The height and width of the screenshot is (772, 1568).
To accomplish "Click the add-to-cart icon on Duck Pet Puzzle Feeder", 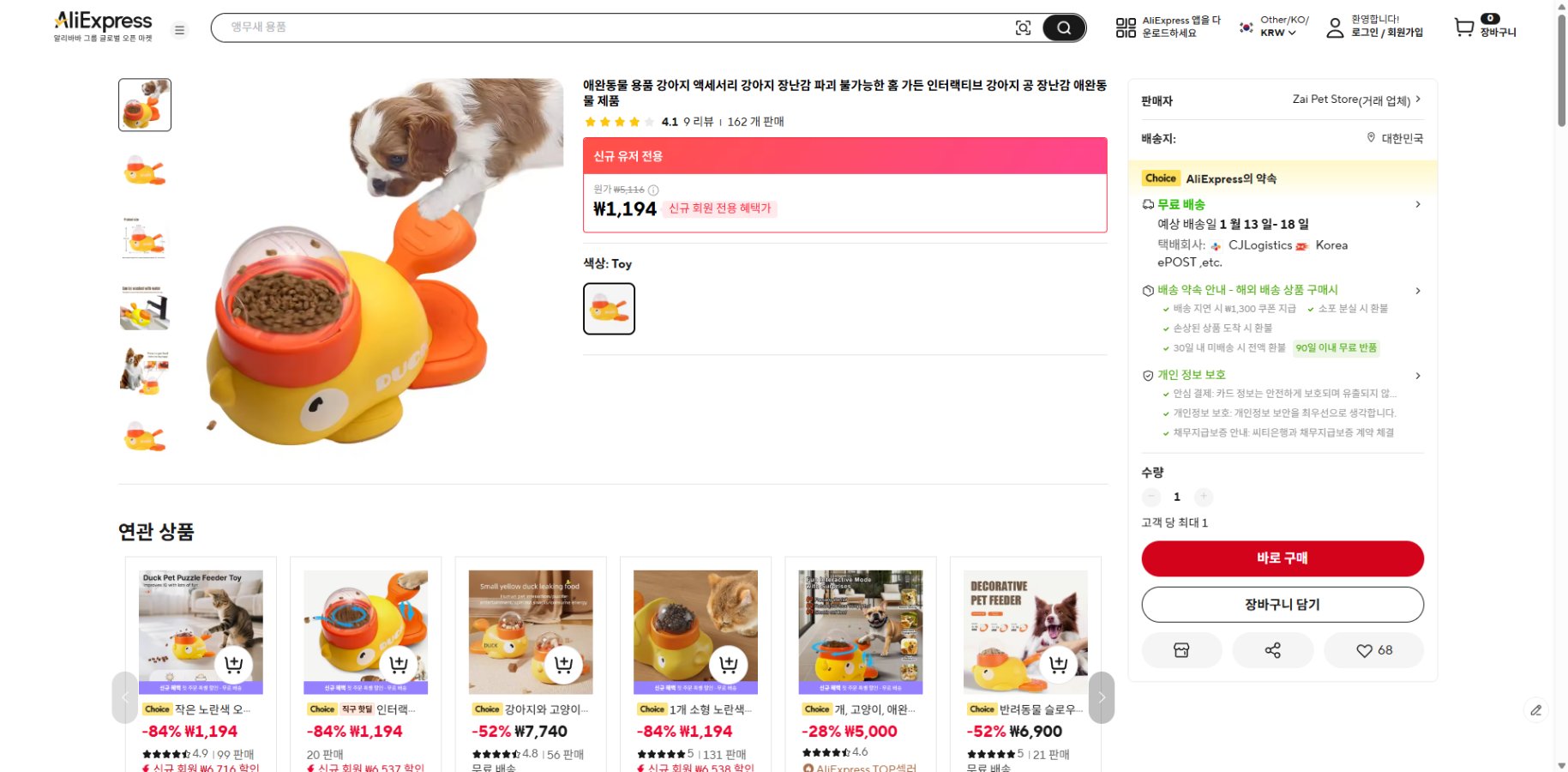I will tap(235, 663).
